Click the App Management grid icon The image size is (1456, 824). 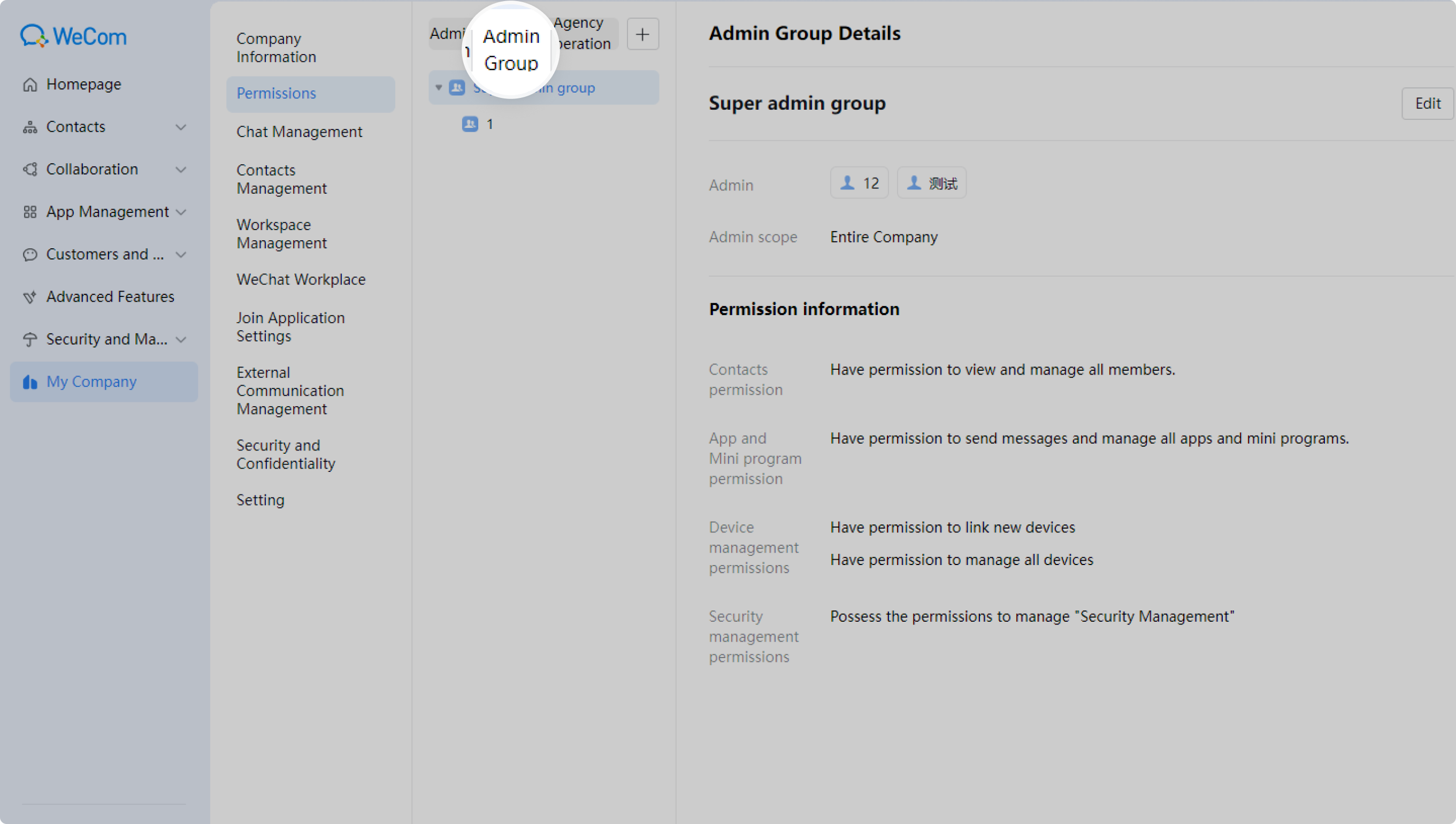tap(30, 212)
